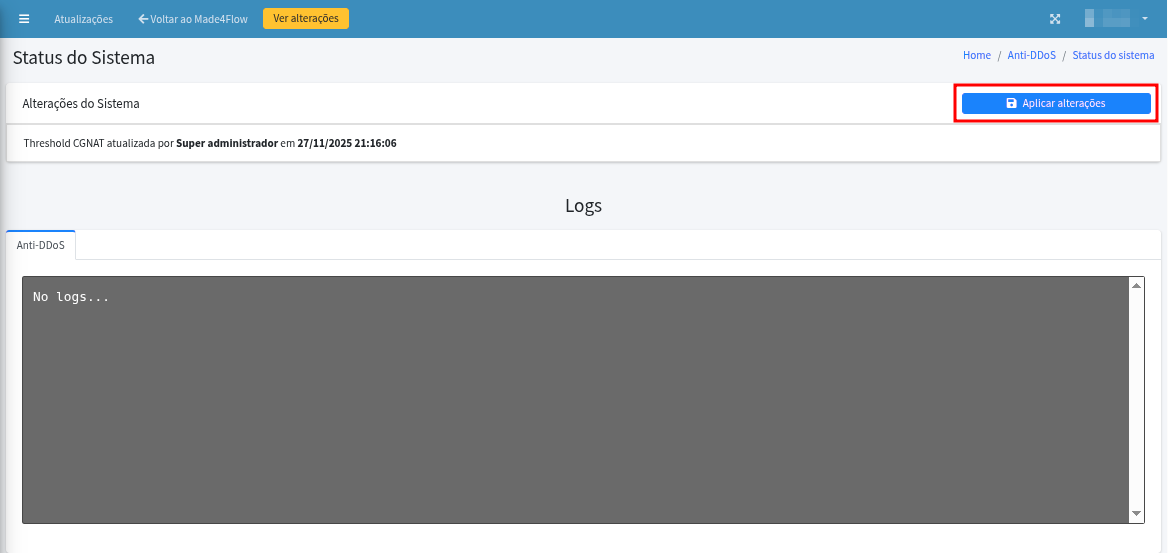Select the Threshold CGNAT change entry
This screenshot has width=1168, height=553.
click(x=210, y=143)
